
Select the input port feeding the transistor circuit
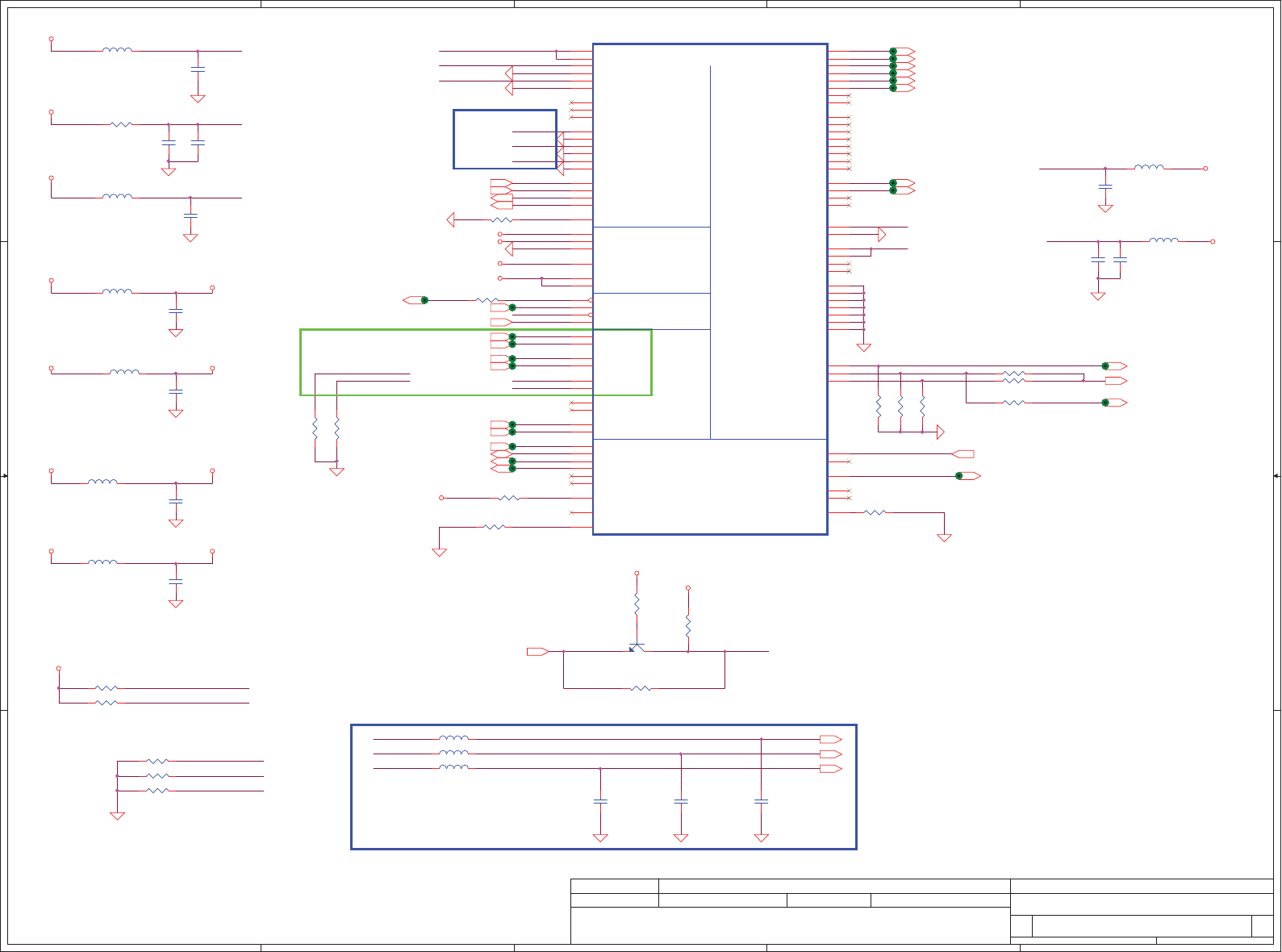pyautogui.click(x=538, y=651)
